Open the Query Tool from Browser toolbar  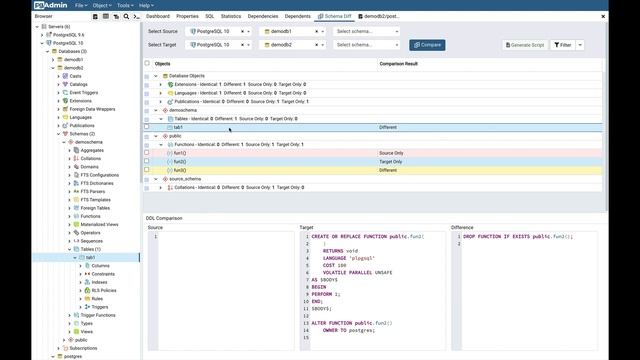[95, 16]
